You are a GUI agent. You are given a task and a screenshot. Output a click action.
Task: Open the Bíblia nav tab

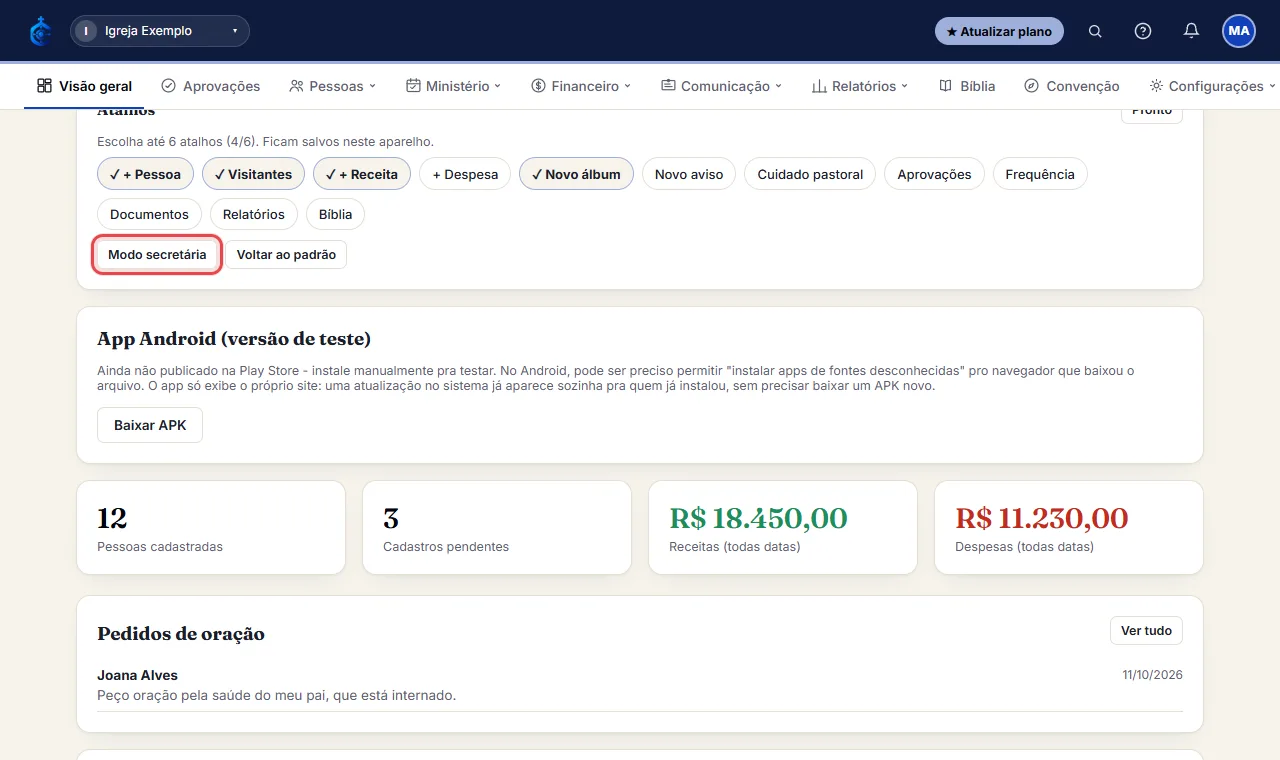(967, 86)
